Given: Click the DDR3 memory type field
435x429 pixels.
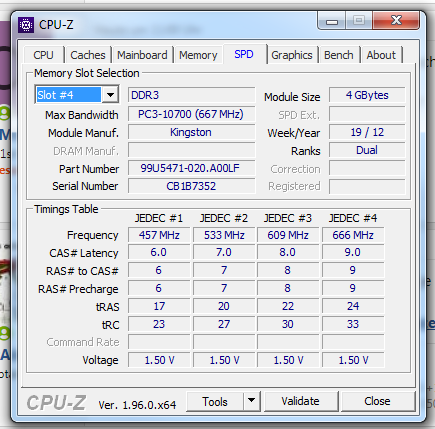Looking at the screenshot, I should (192, 95).
